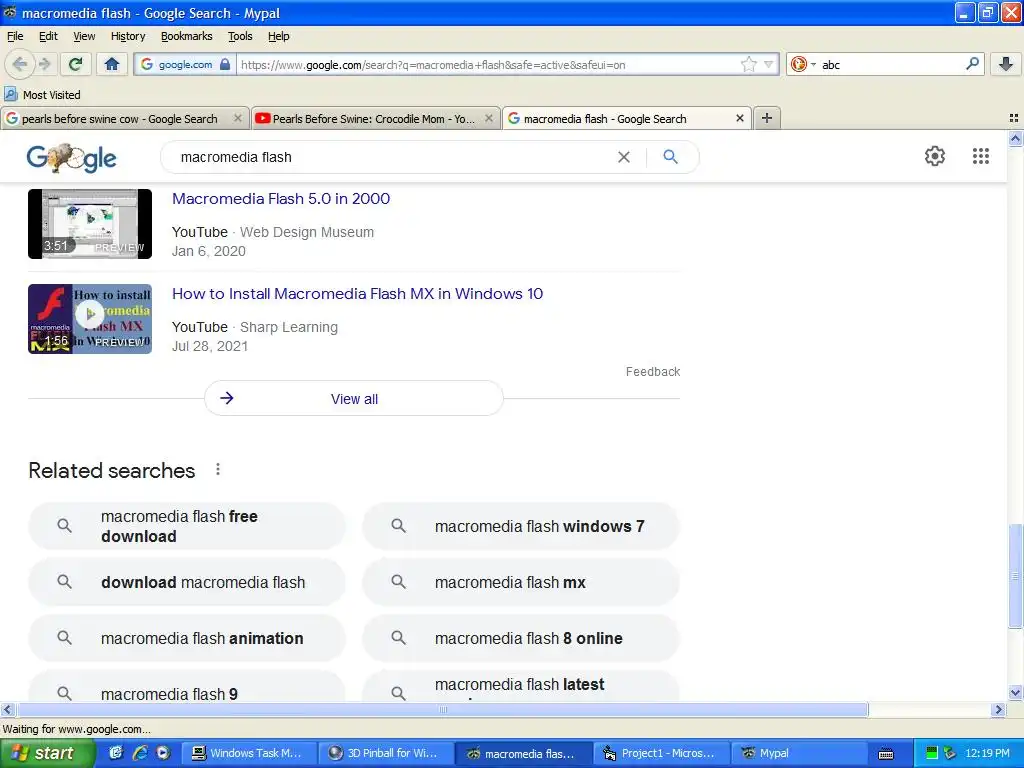The height and width of the screenshot is (768, 1024).
Task: Click the horizontal scrollbar right arrow
Action: [x=998, y=710]
